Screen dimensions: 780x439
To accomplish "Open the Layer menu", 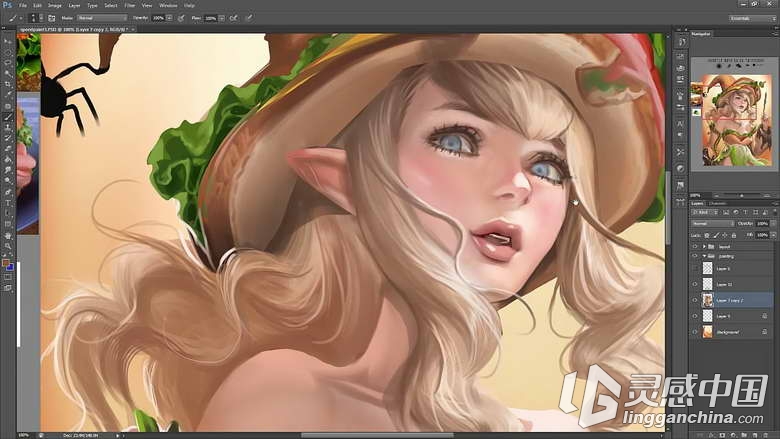I will click(x=74, y=5).
